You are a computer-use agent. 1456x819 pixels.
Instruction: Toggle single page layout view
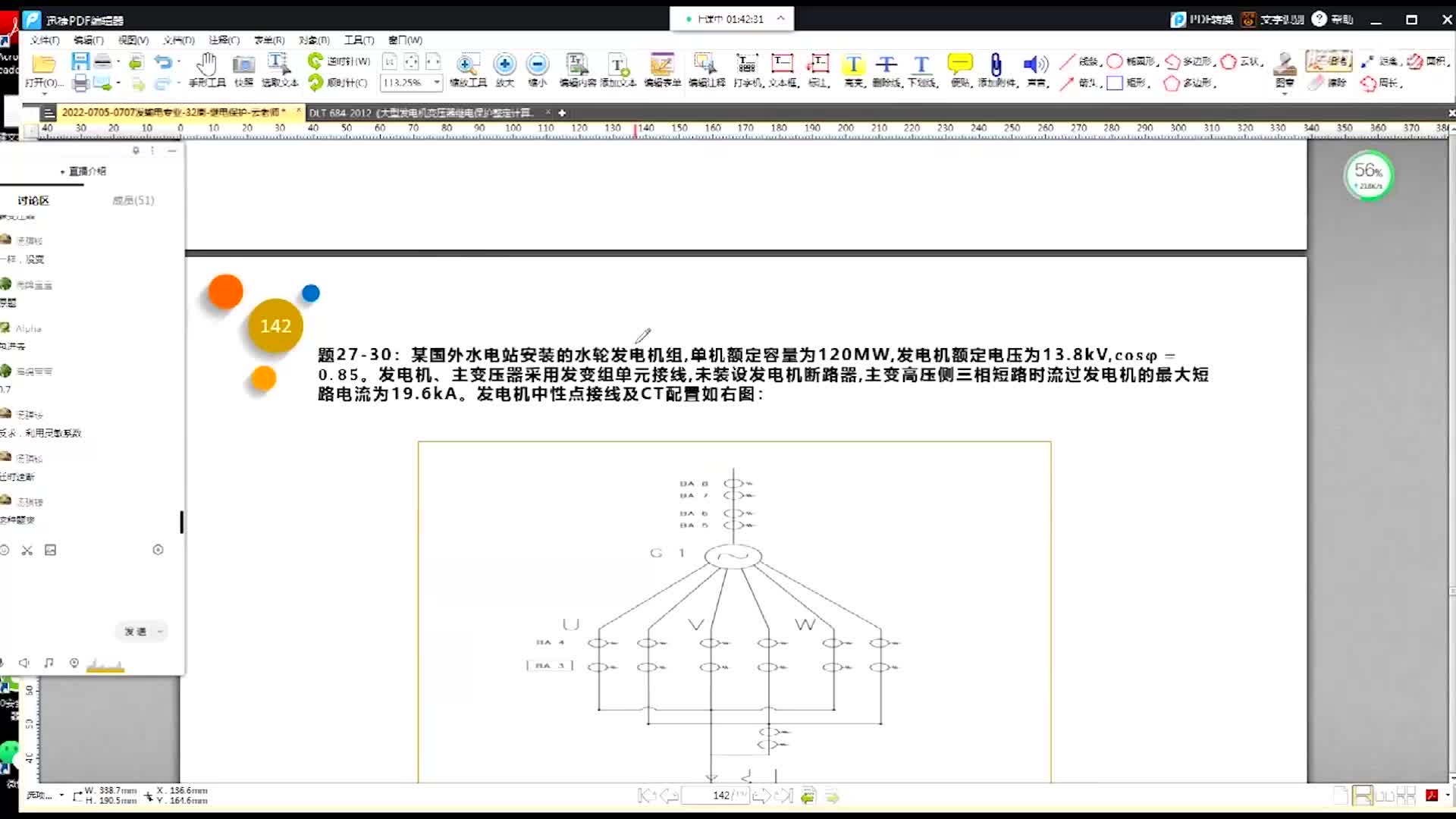coord(1341,795)
